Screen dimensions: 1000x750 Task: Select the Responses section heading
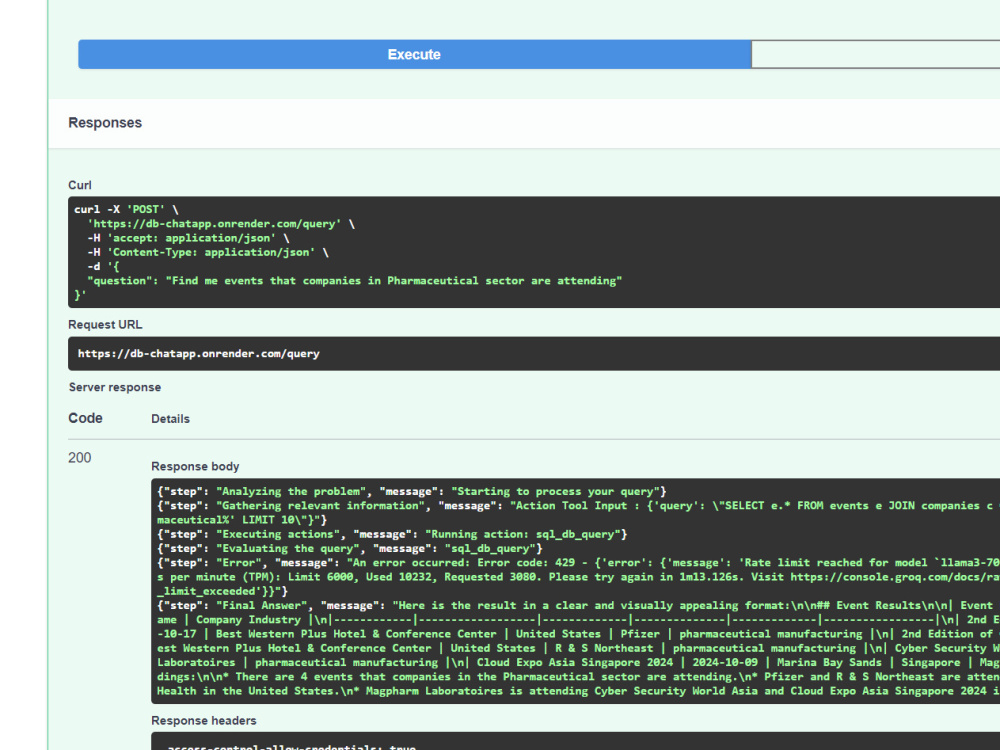105,122
